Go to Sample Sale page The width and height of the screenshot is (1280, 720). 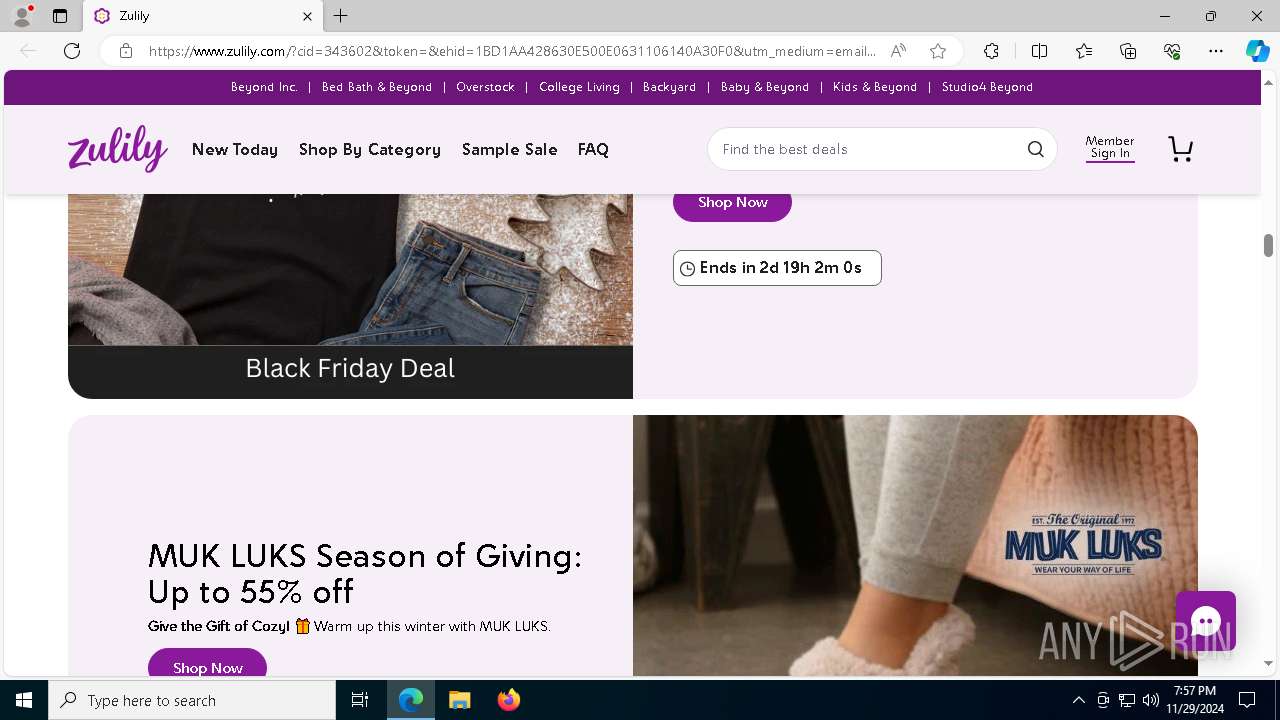tap(510, 149)
